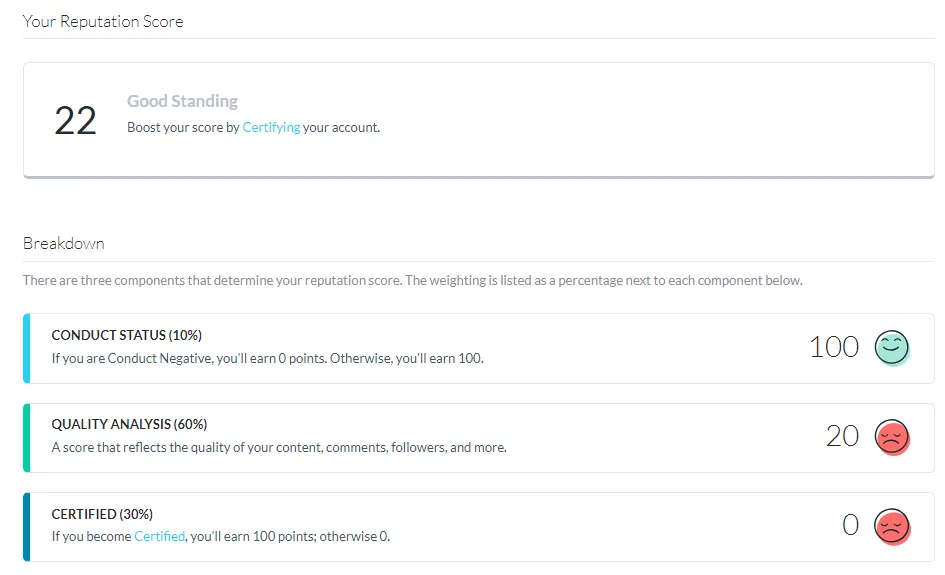Click the light blue Conduct Status color bar
945x575 pixels.
pyautogui.click(x=27, y=348)
